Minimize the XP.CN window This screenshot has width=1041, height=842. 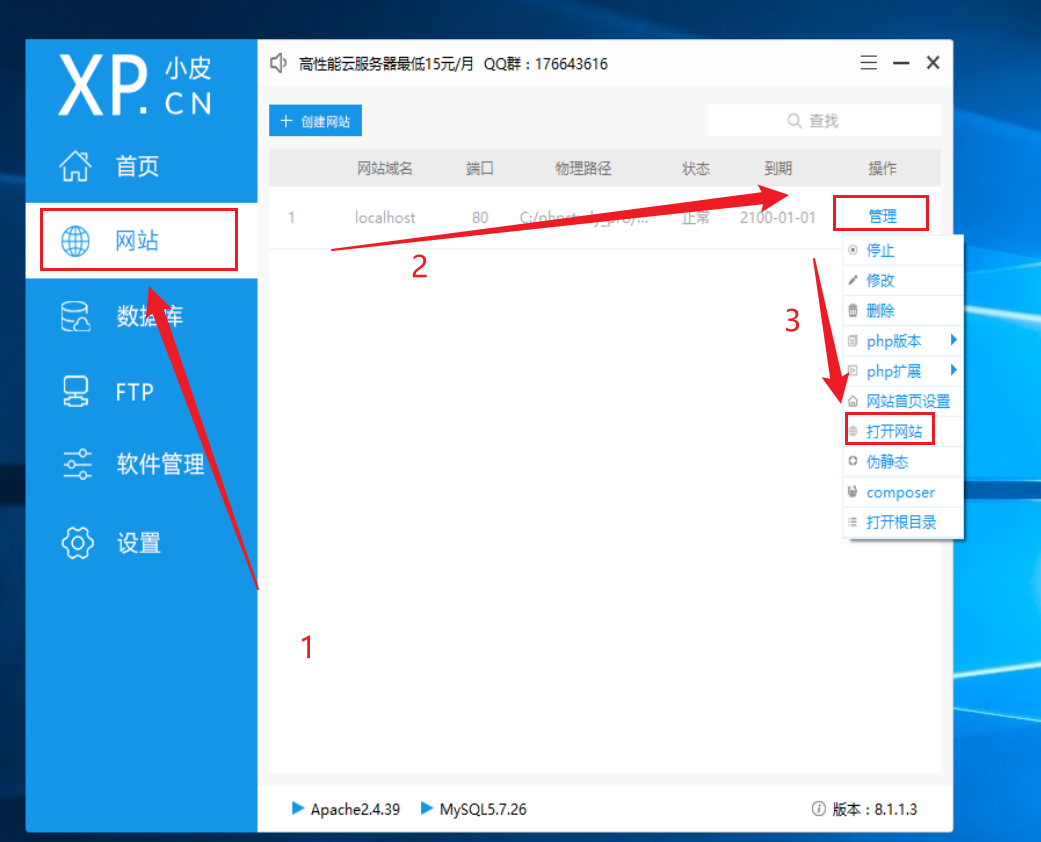coord(901,63)
